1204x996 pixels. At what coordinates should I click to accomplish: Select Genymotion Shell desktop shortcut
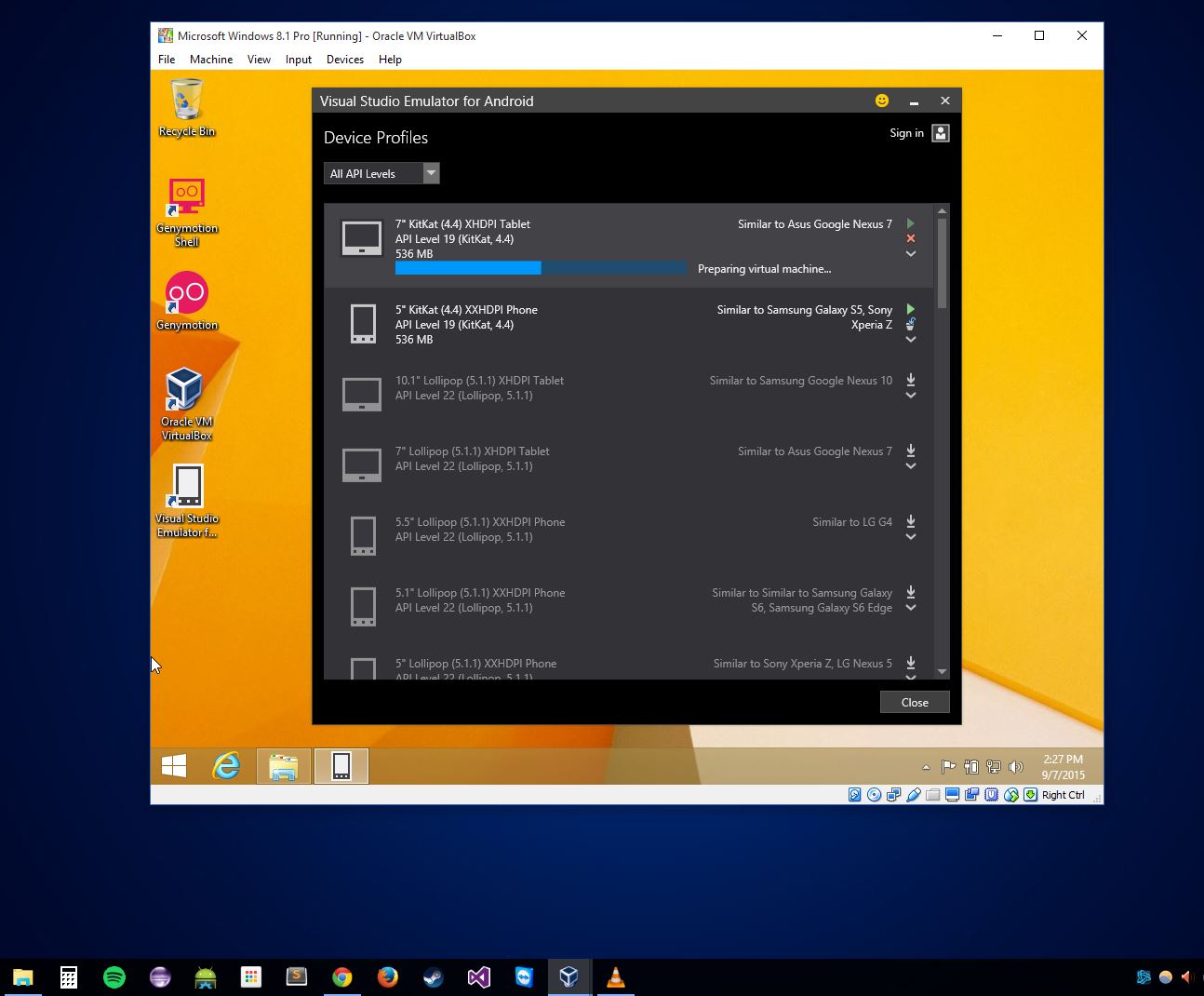pyautogui.click(x=187, y=212)
